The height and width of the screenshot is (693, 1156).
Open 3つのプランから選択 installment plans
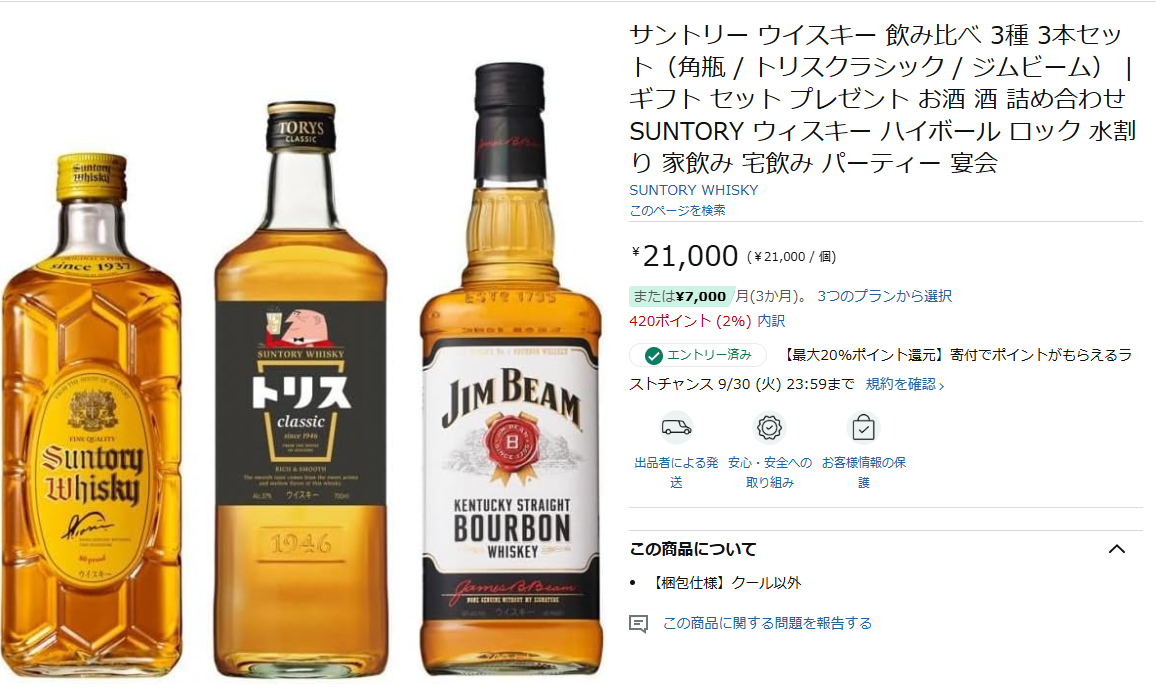[885, 296]
